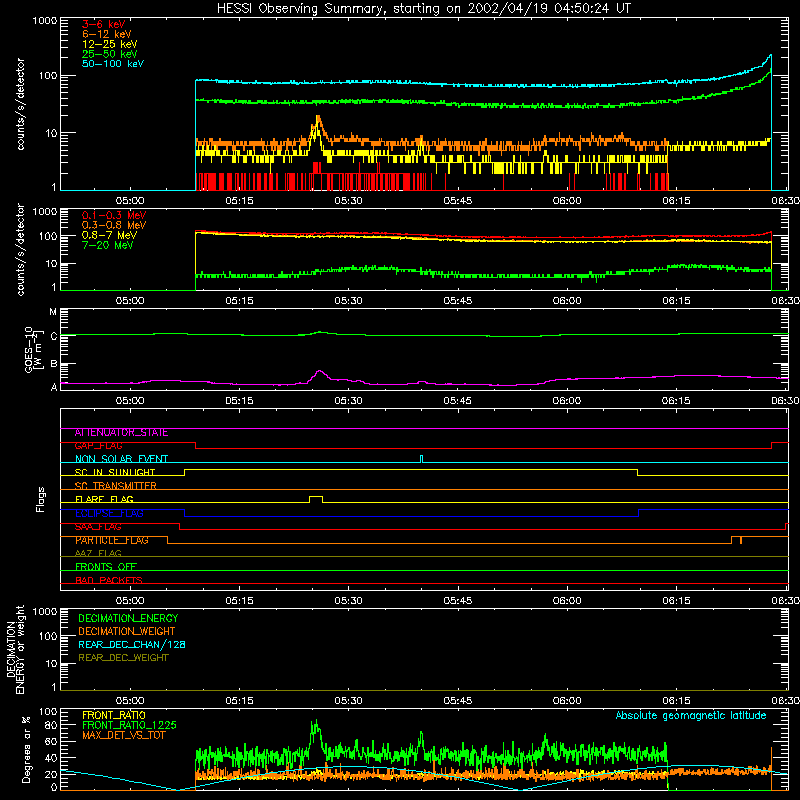Select the 50-100 keV legend label
Screen dimensions: 800x800
coord(113,64)
